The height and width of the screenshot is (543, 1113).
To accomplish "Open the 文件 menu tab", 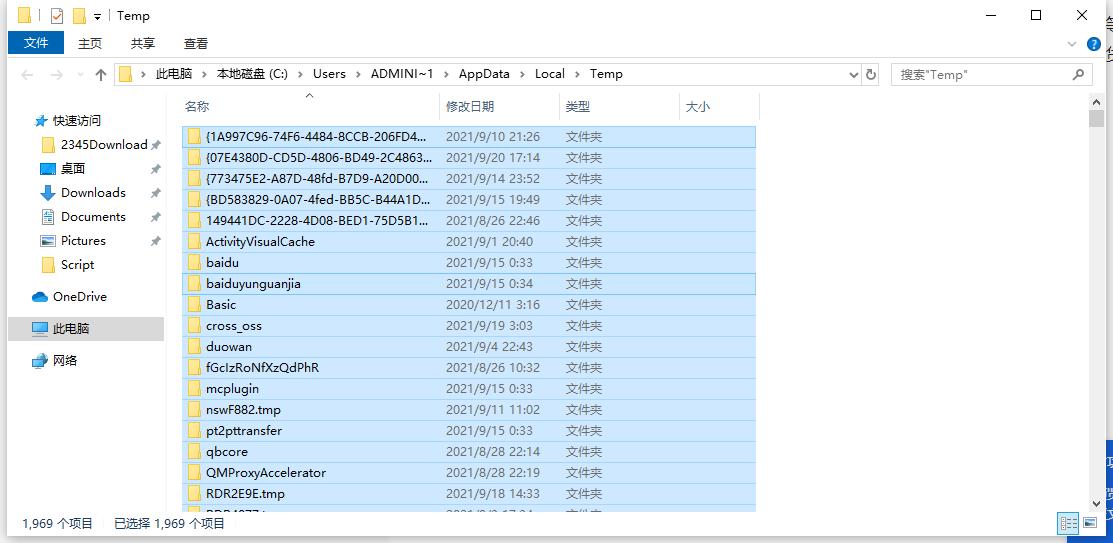I will 36,43.
